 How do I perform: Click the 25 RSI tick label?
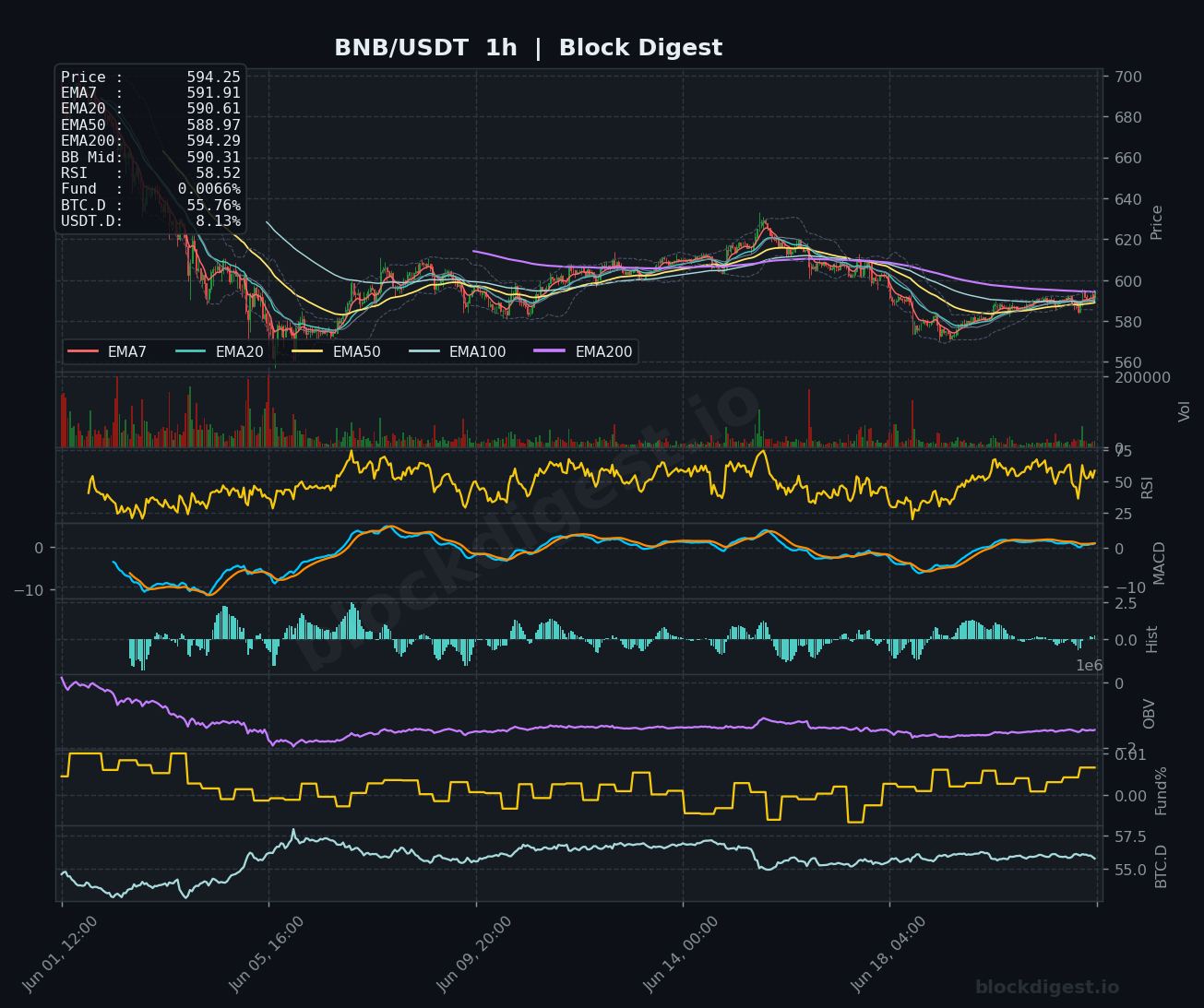click(1124, 514)
